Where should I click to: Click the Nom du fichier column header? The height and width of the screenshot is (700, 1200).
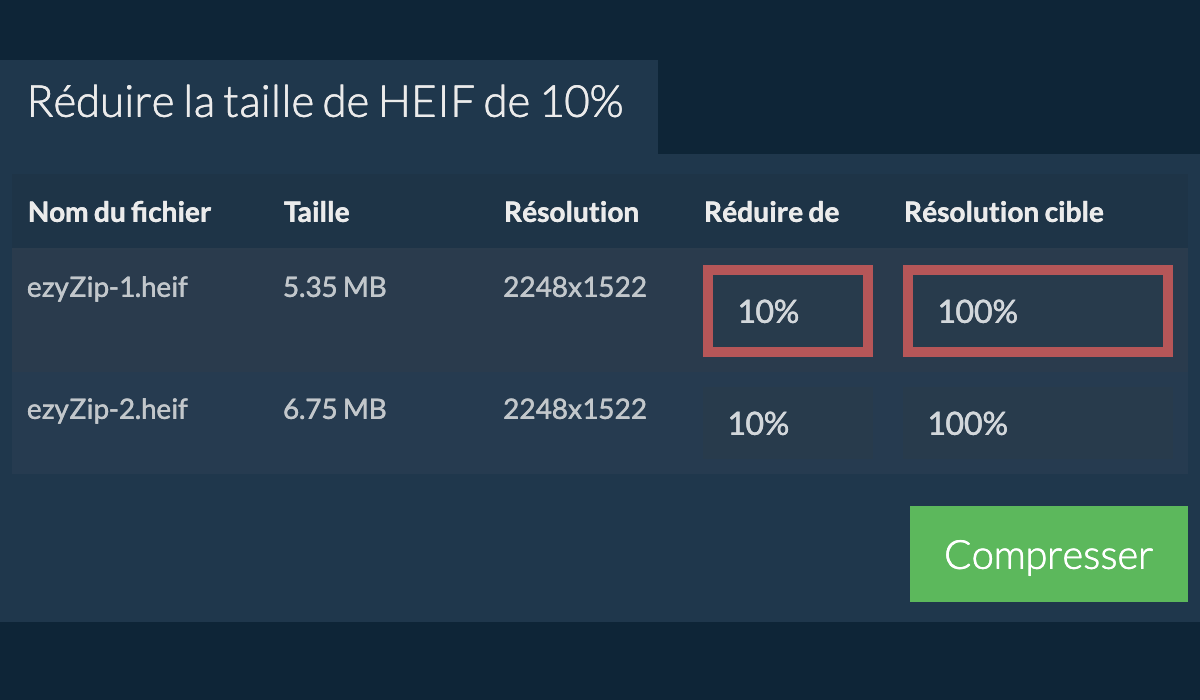[119, 212]
